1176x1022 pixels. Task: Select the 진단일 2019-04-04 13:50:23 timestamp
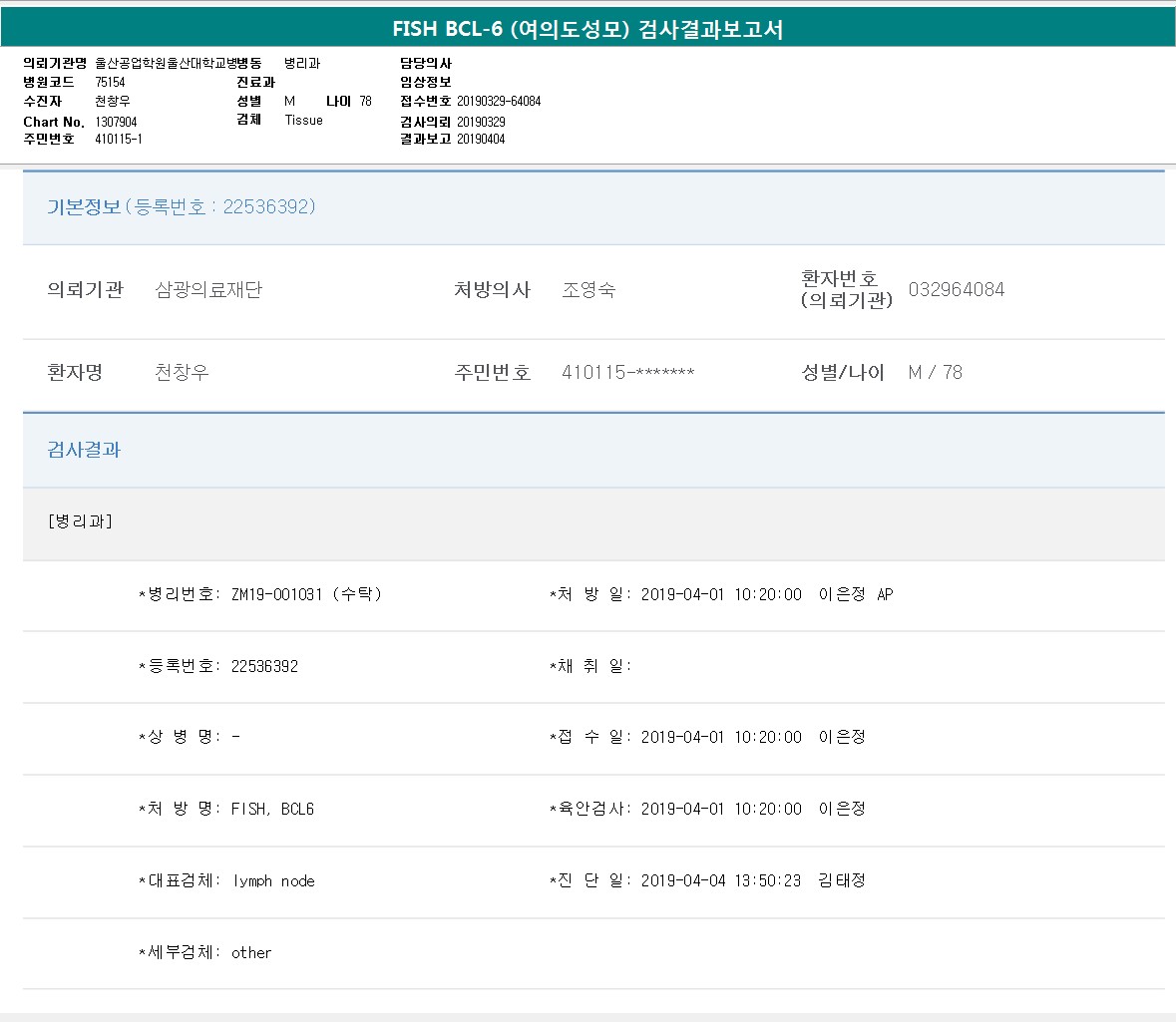pos(720,880)
